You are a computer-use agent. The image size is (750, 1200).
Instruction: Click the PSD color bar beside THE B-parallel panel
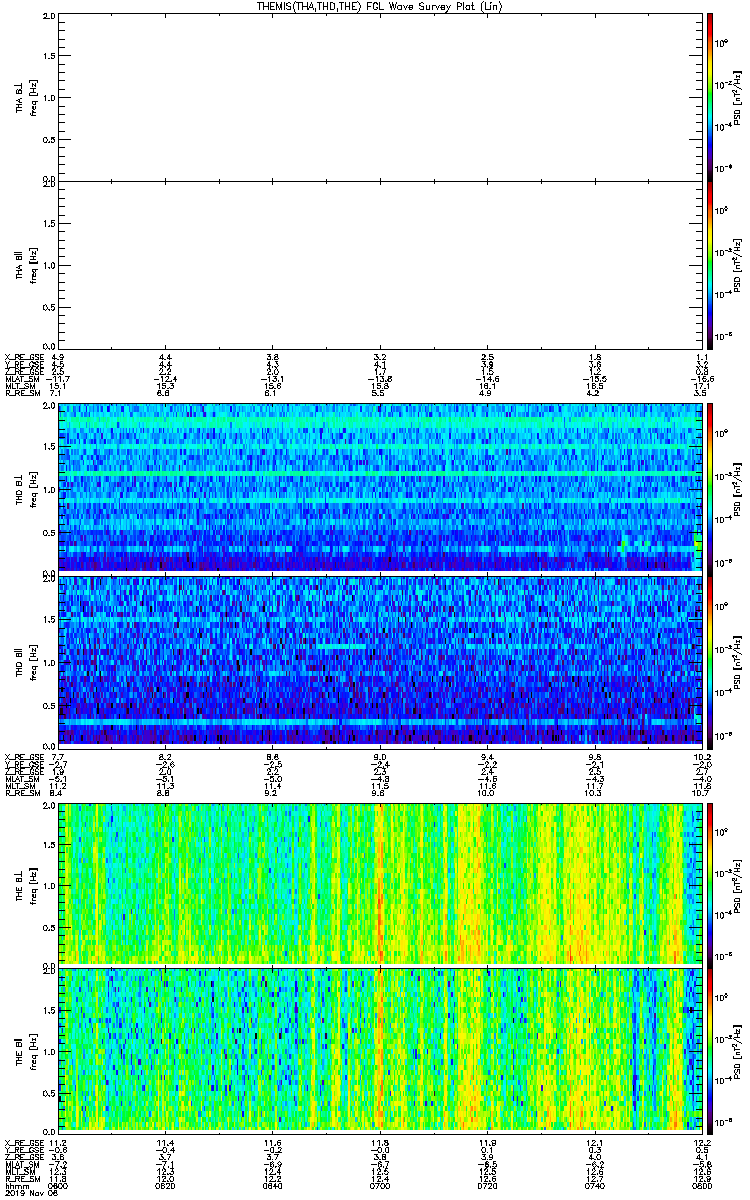point(709,1050)
